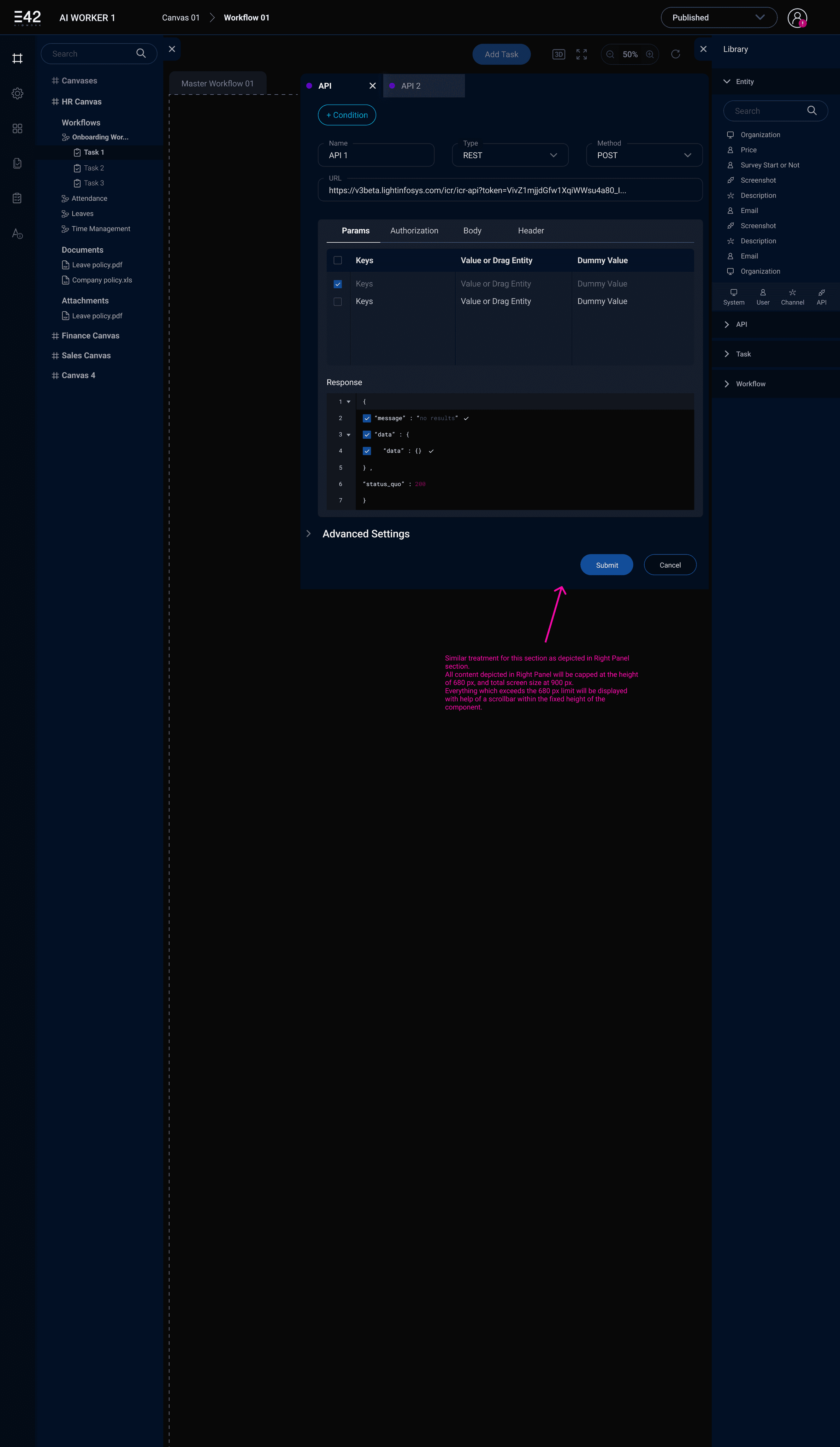Click the refresh icon in canvas toolbar
This screenshot has height=1447, width=840.
click(x=675, y=54)
